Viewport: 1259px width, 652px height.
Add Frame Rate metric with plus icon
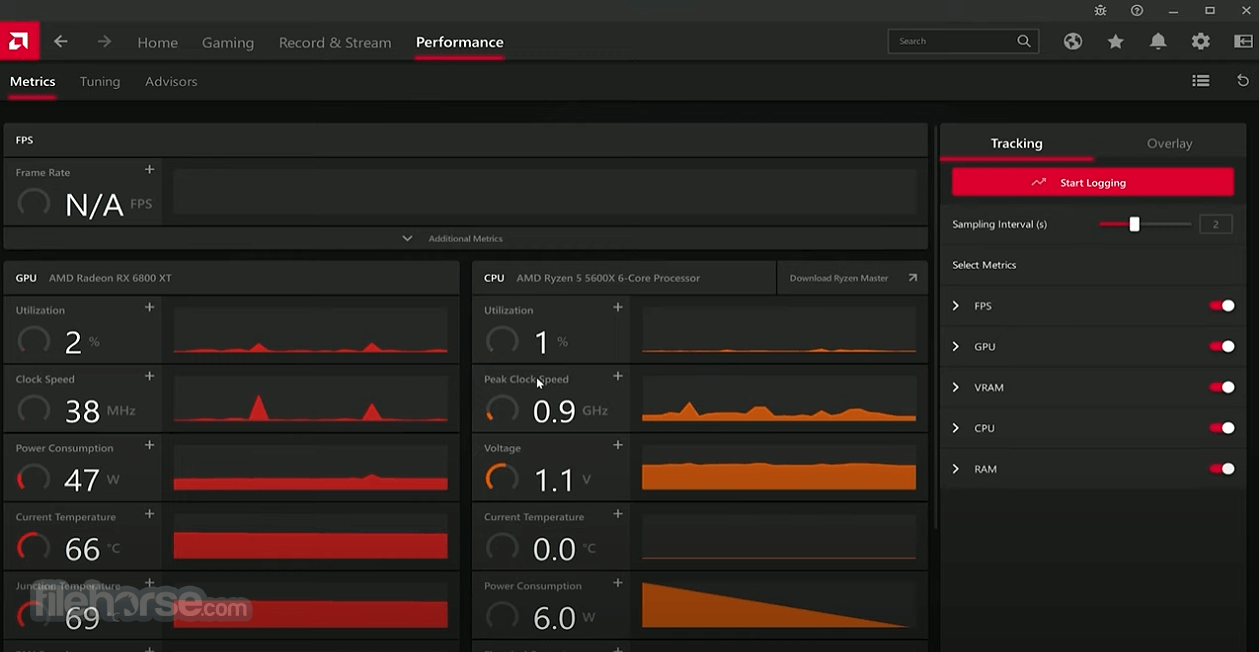(149, 170)
